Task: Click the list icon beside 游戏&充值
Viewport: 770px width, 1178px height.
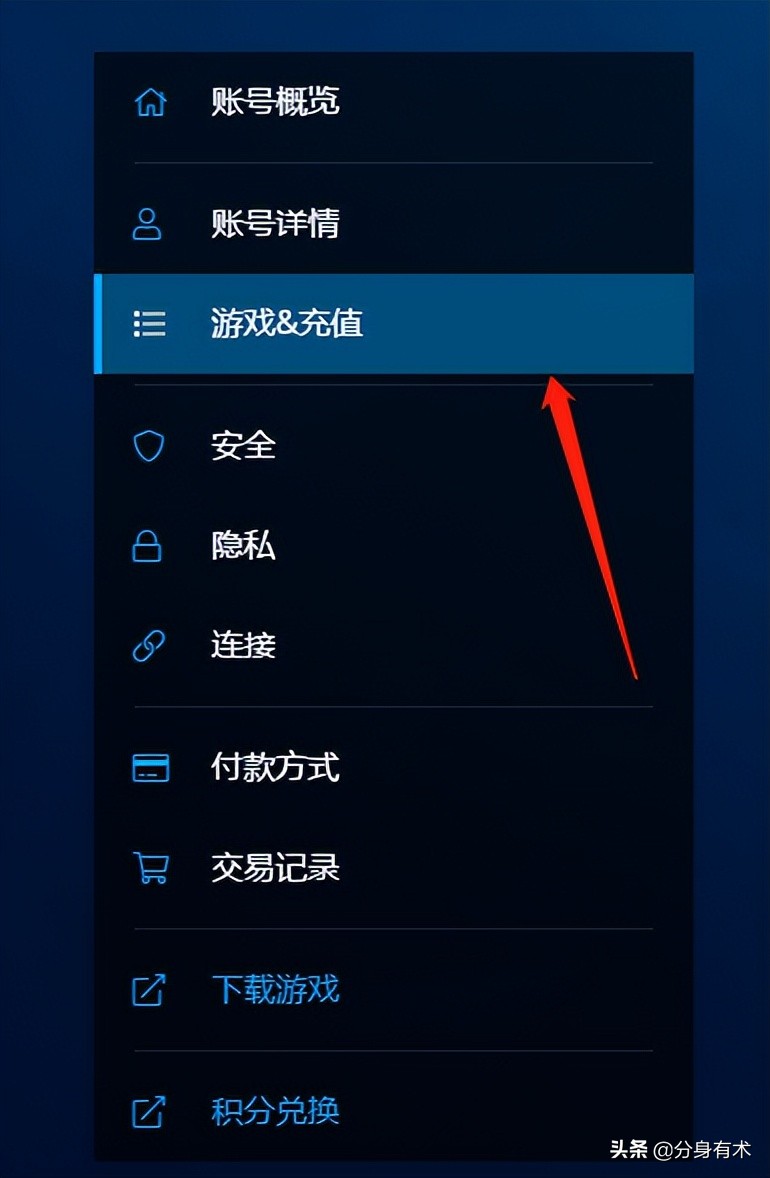Action: [x=149, y=324]
